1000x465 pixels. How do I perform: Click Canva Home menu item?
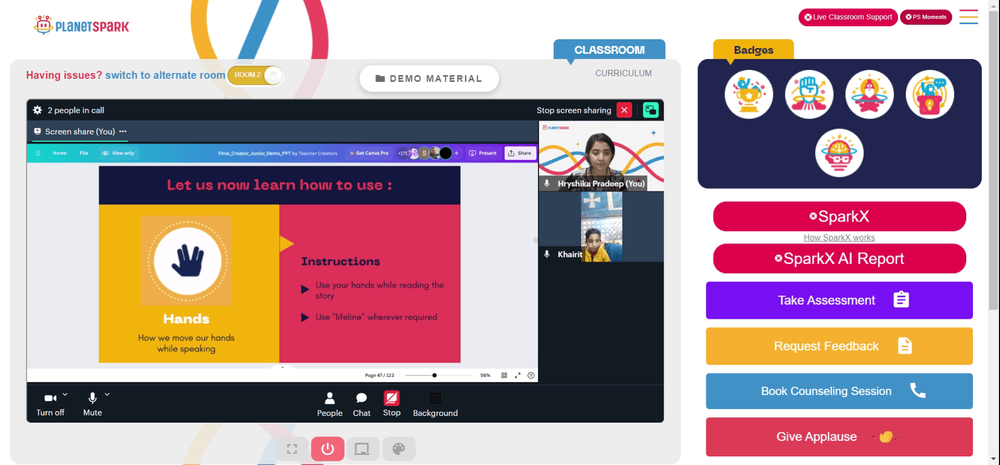(59, 153)
